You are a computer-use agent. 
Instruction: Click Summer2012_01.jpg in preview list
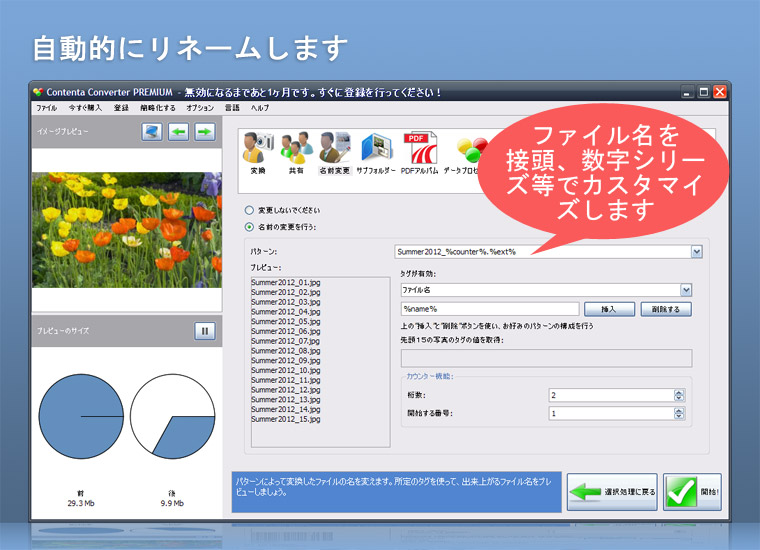tap(285, 283)
